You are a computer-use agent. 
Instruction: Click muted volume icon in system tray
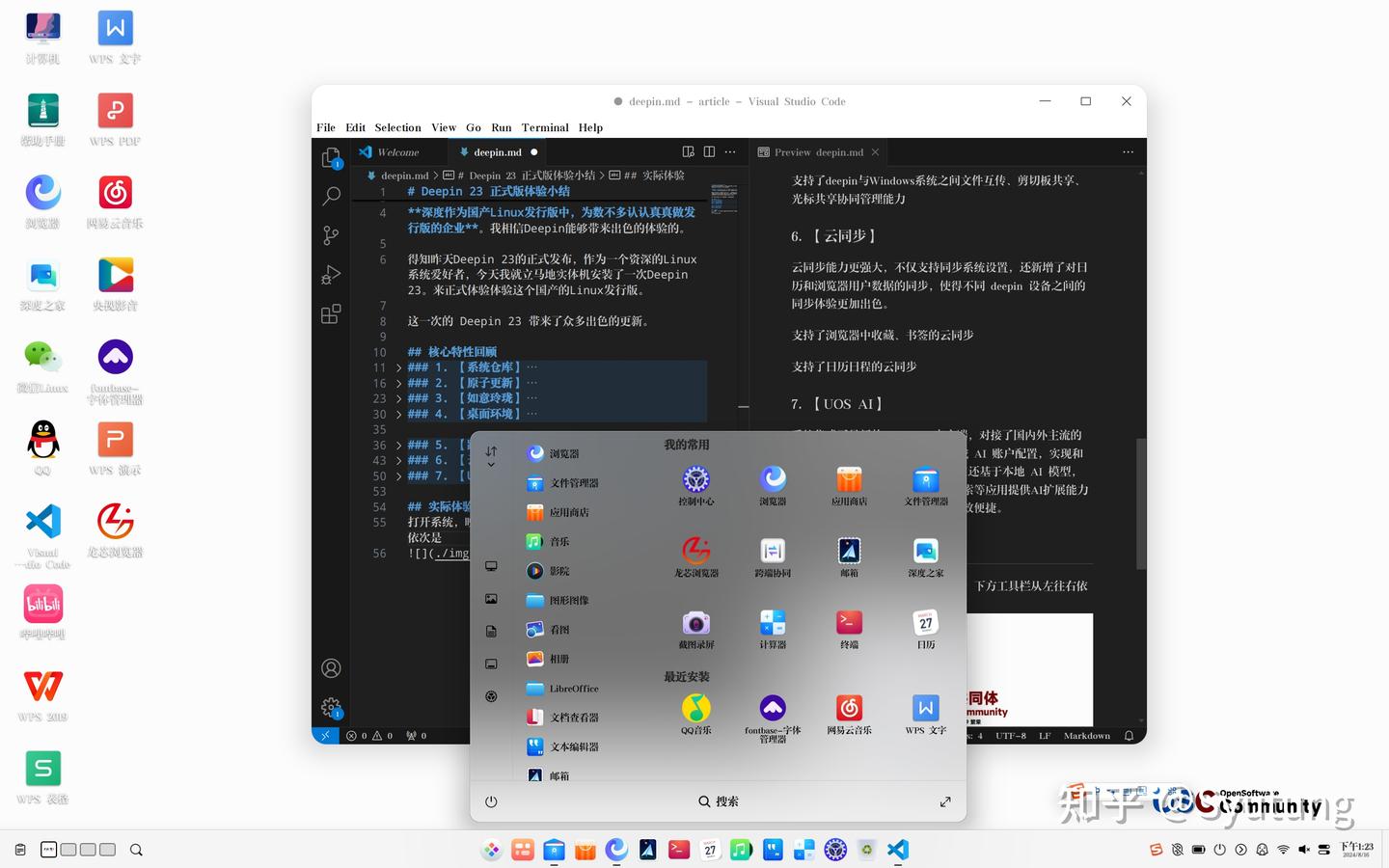1304,850
